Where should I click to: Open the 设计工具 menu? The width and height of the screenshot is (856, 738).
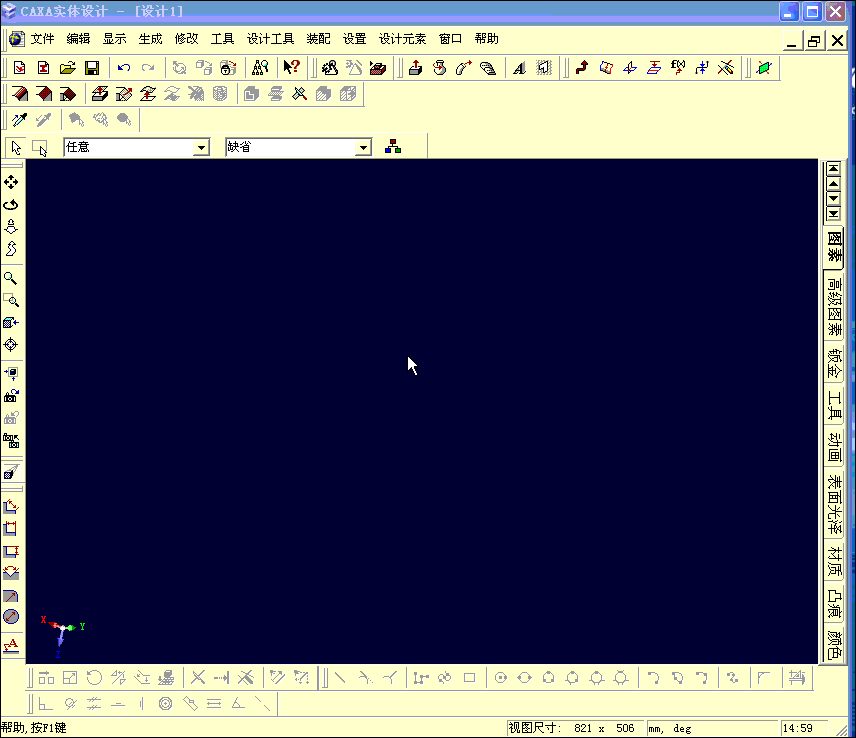tap(270, 39)
